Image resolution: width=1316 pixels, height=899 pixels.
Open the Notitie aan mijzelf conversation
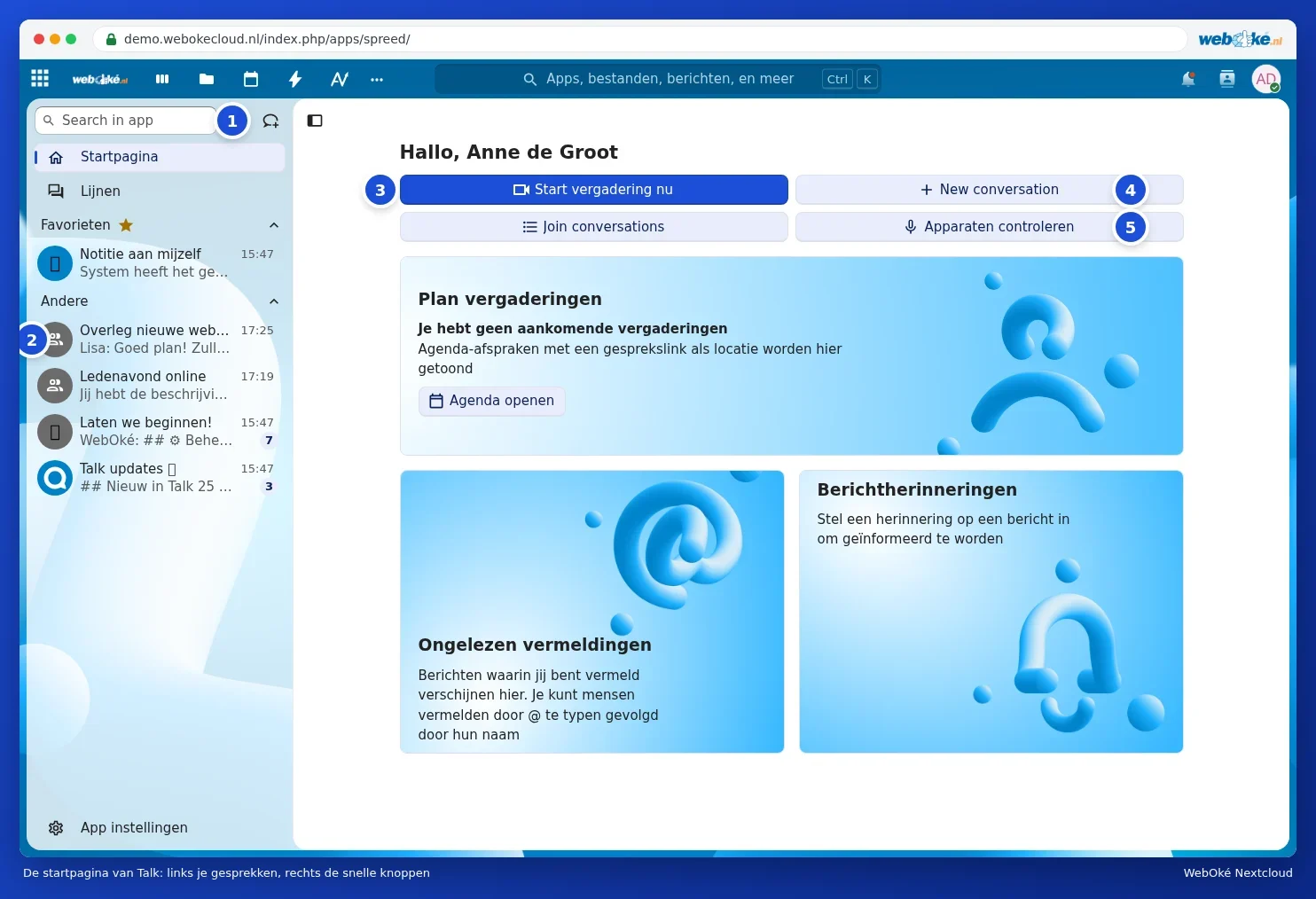160,263
